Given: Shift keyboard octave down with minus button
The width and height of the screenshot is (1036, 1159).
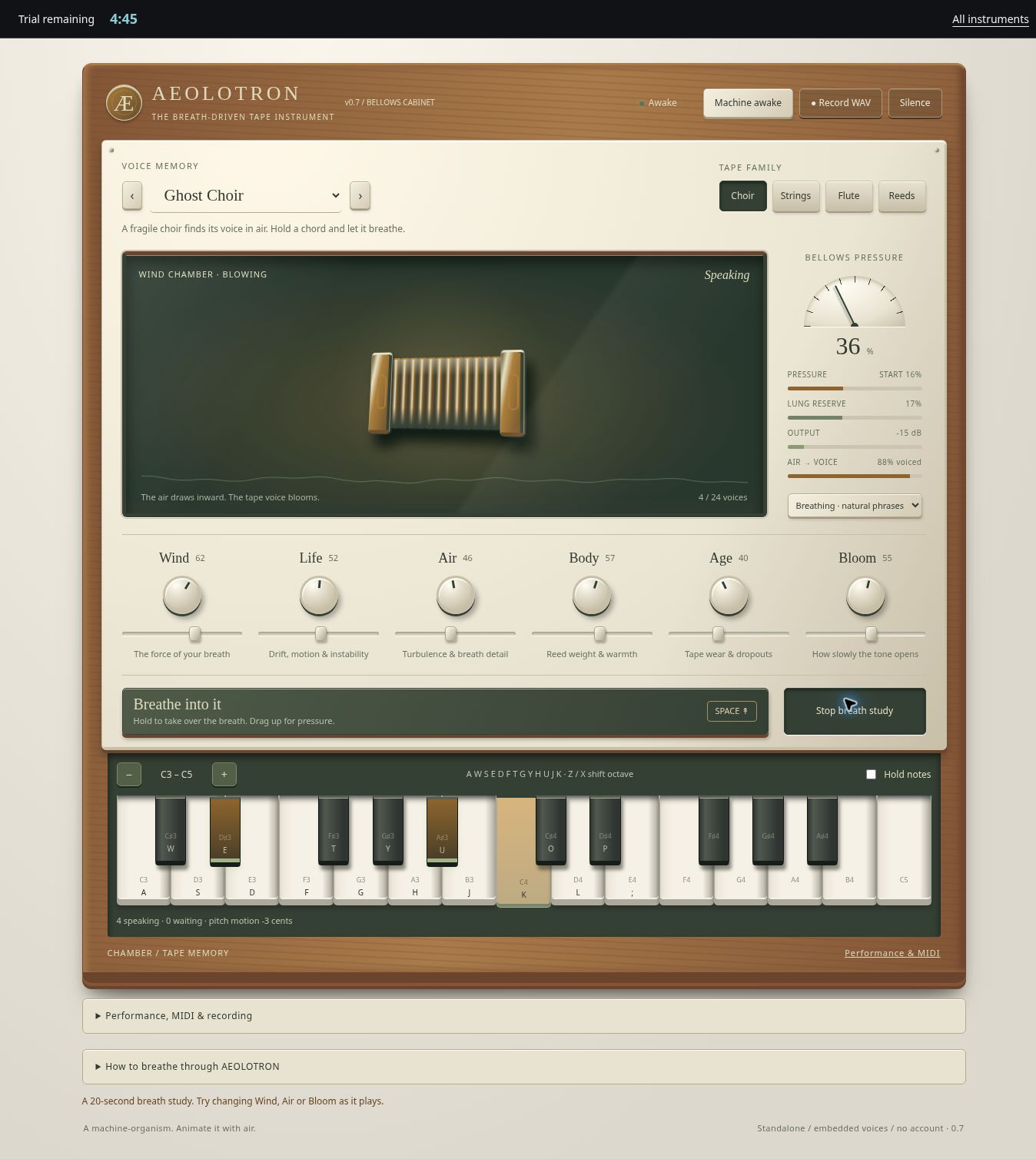Looking at the screenshot, I should coord(129,774).
